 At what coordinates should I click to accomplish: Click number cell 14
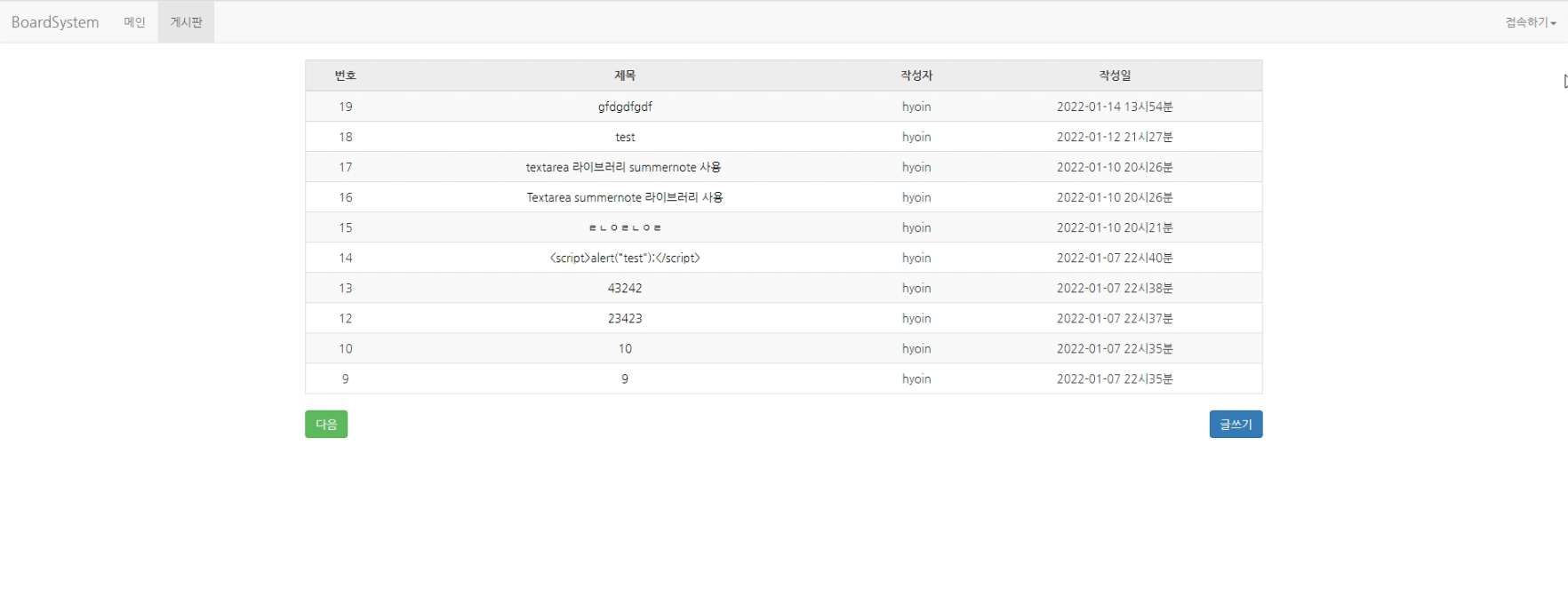point(346,258)
